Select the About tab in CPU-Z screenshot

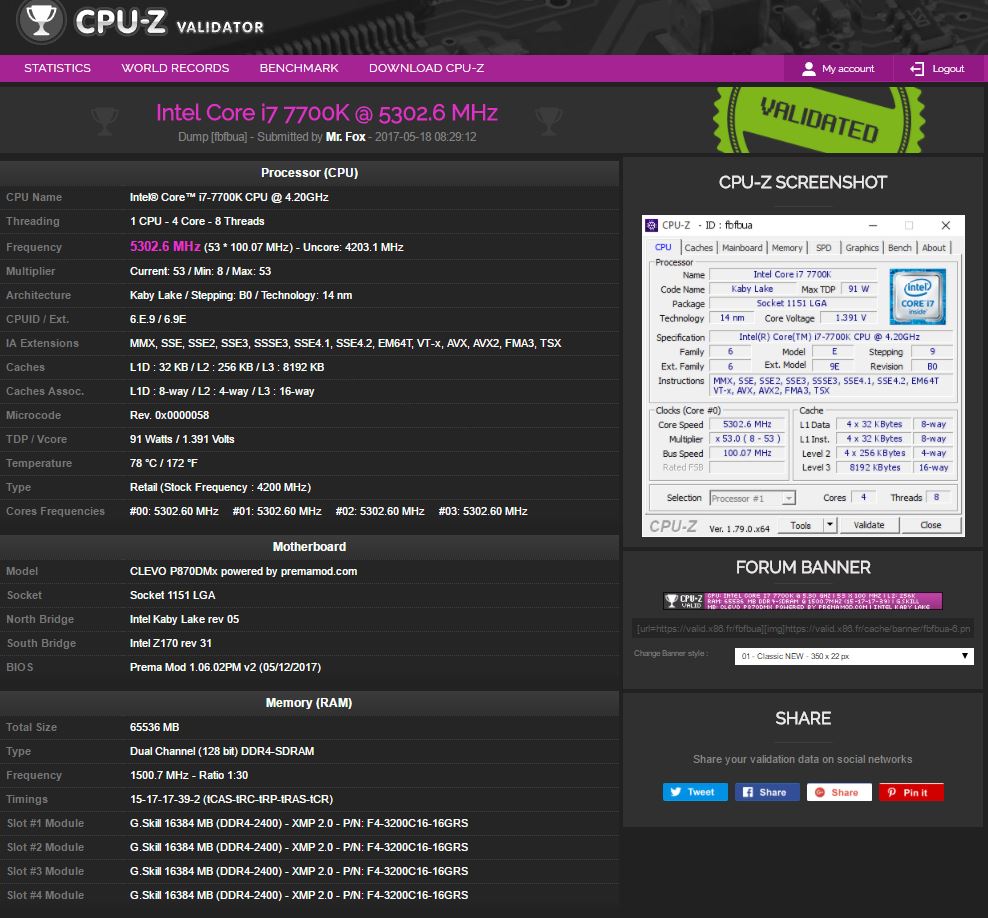point(933,248)
